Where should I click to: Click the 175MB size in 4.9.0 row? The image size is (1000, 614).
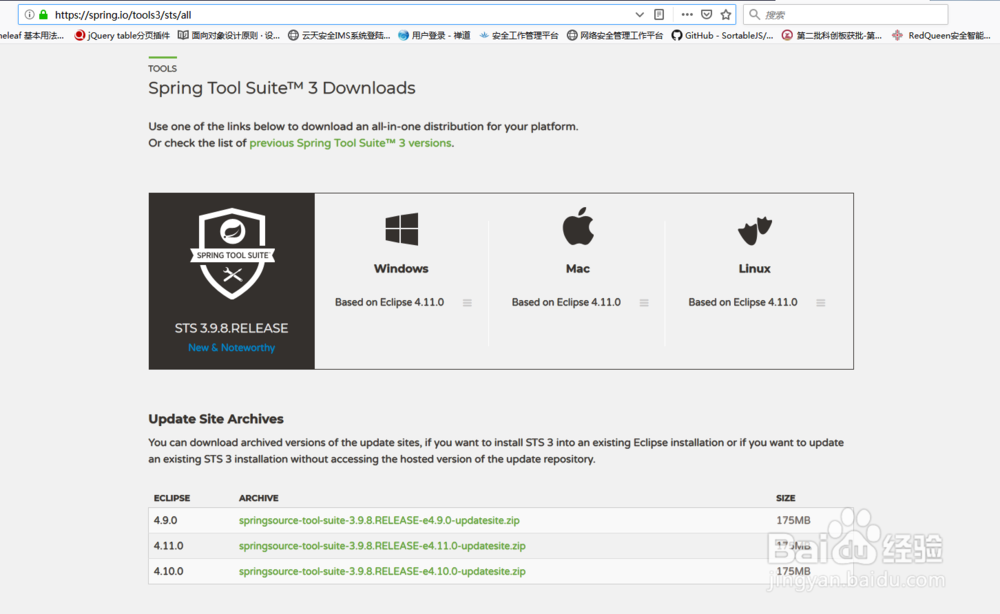coord(793,520)
